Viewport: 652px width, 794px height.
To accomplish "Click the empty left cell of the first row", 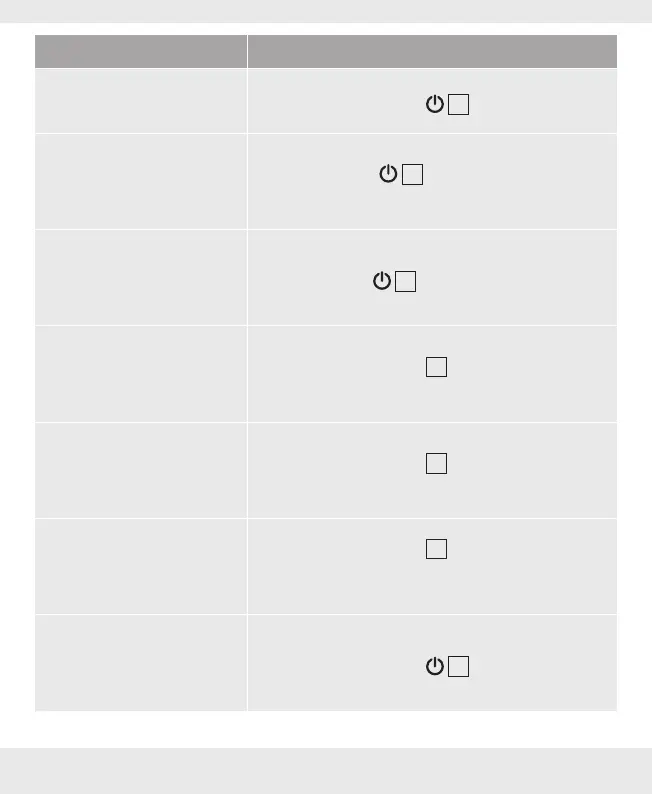I will (x=141, y=101).
